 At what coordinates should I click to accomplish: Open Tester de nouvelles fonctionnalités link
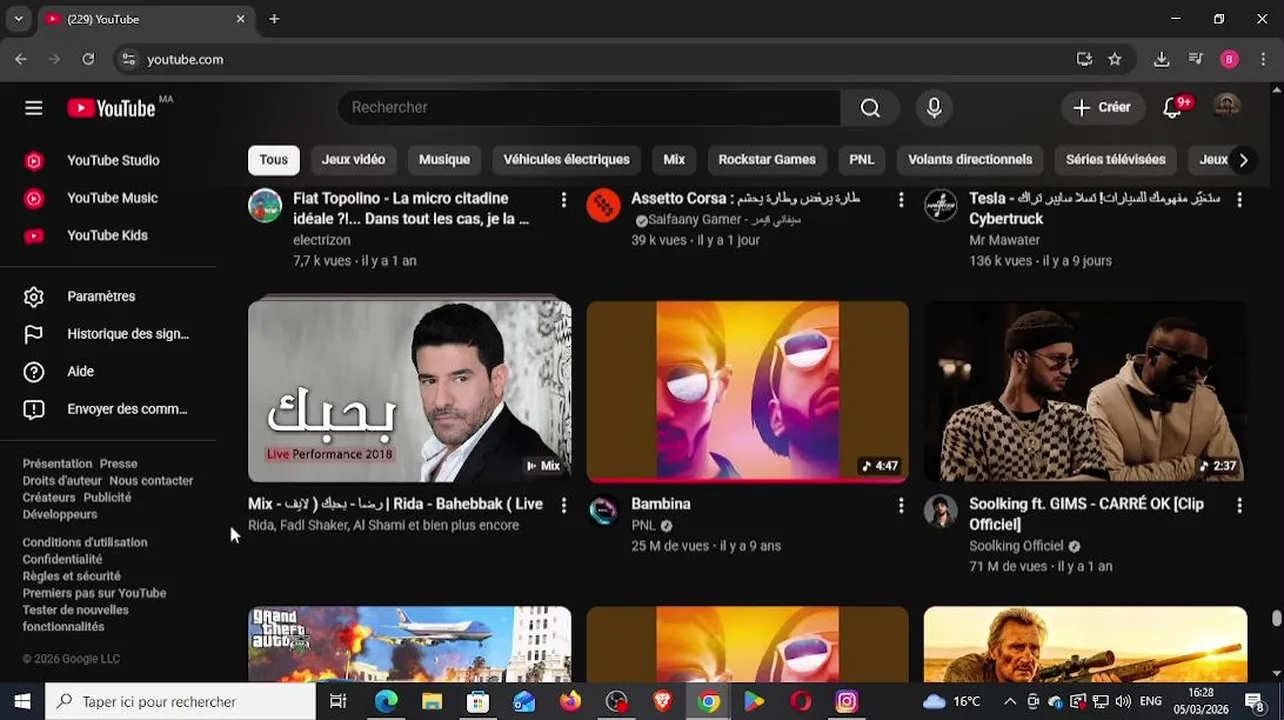point(75,618)
